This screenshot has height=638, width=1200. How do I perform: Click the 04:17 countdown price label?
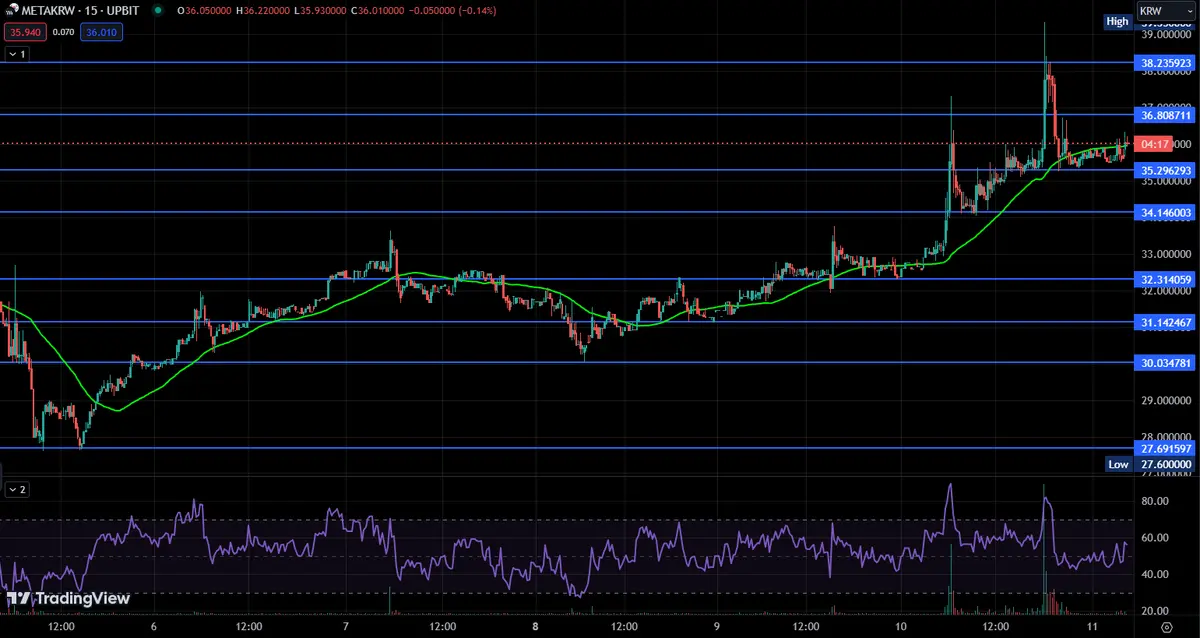1151,144
